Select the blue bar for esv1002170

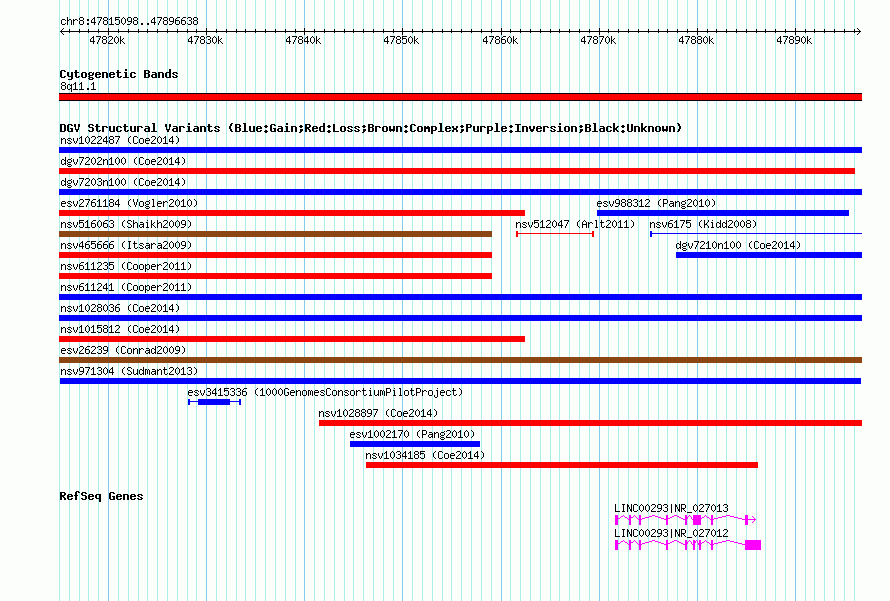[x=415, y=444]
